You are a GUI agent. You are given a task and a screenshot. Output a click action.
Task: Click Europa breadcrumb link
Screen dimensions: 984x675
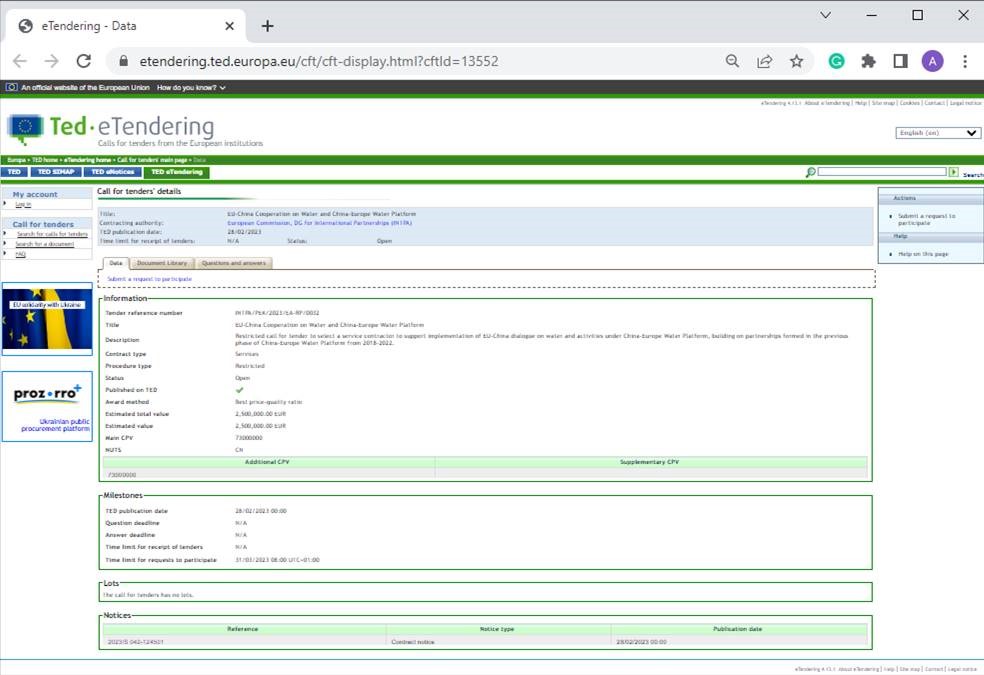pyautogui.click(x=16, y=160)
